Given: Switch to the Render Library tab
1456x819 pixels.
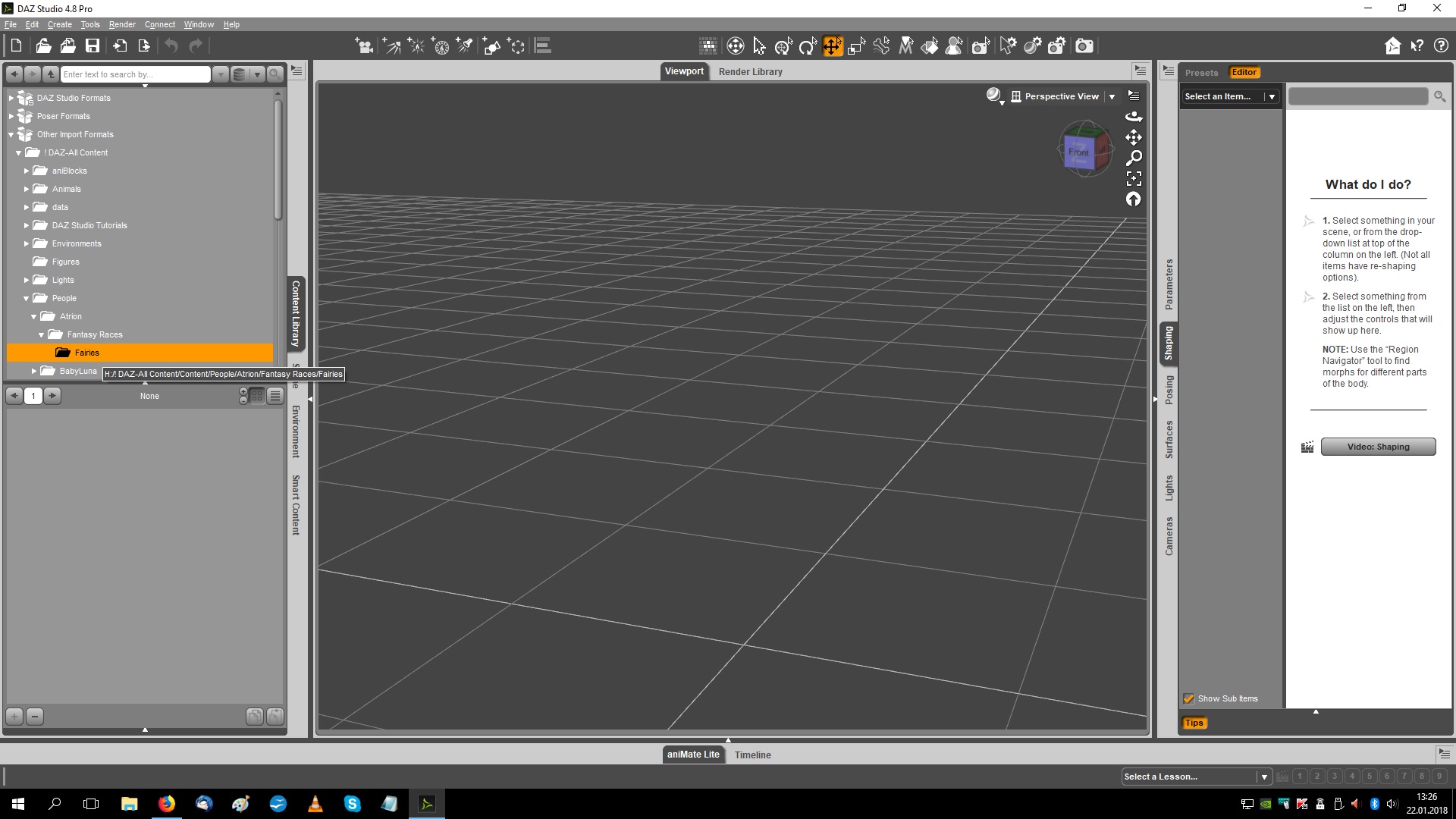Looking at the screenshot, I should click(x=750, y=71).
